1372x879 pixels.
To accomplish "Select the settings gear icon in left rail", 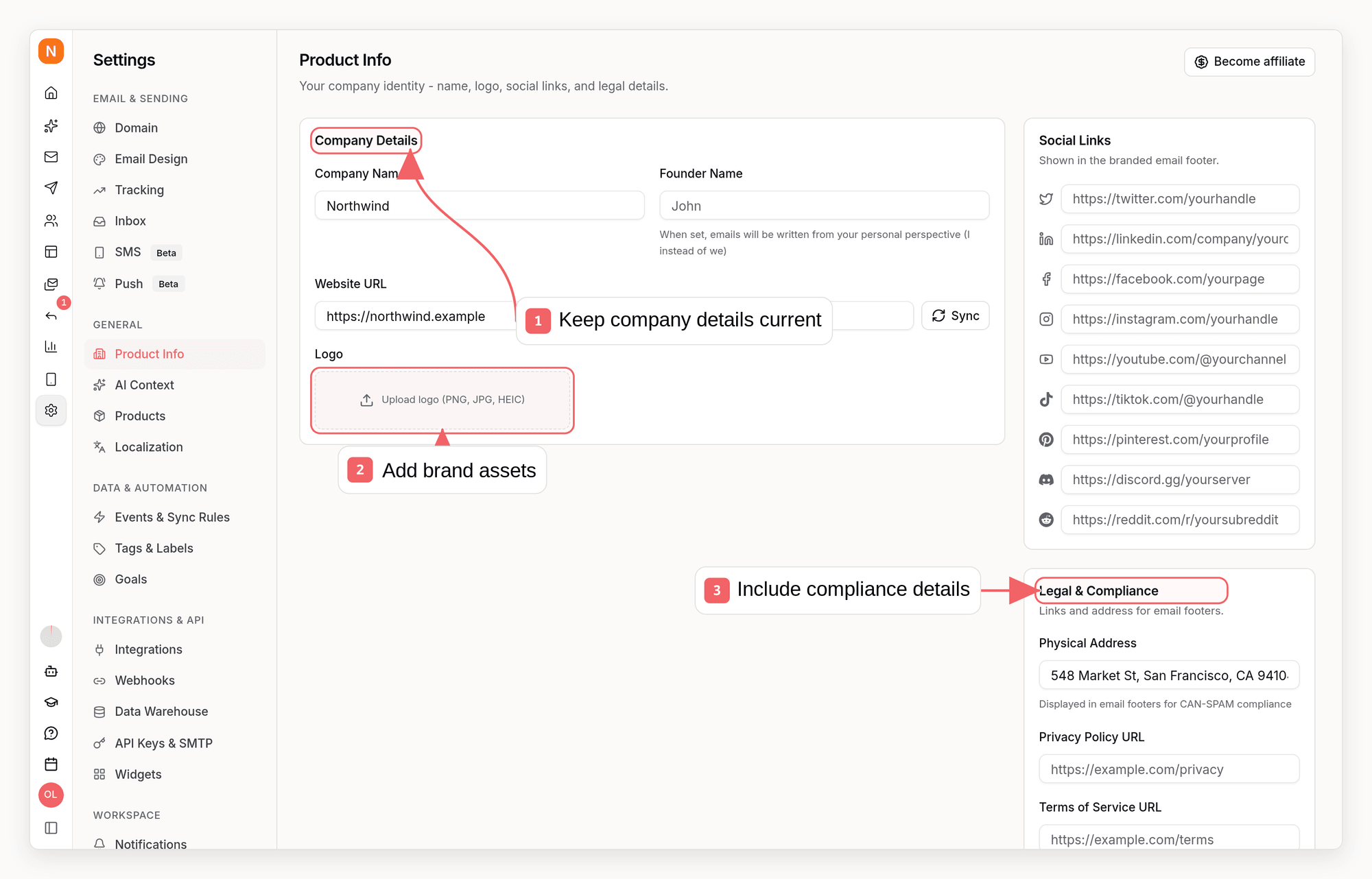I will tap(51, 410).
